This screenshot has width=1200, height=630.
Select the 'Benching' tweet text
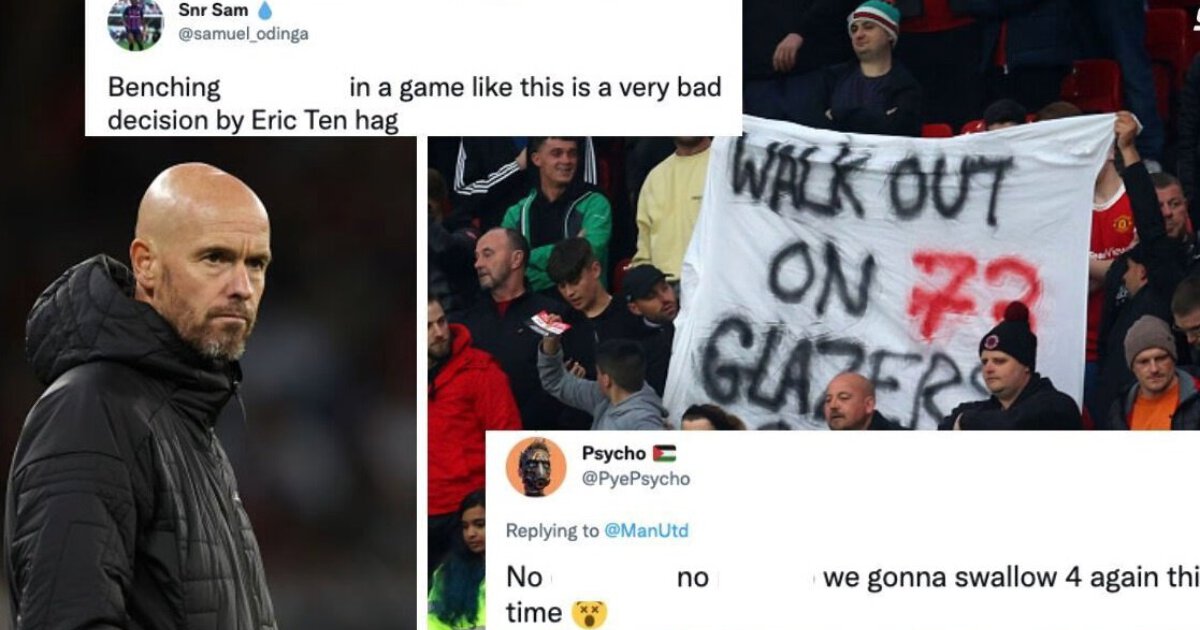coord(414,103)
